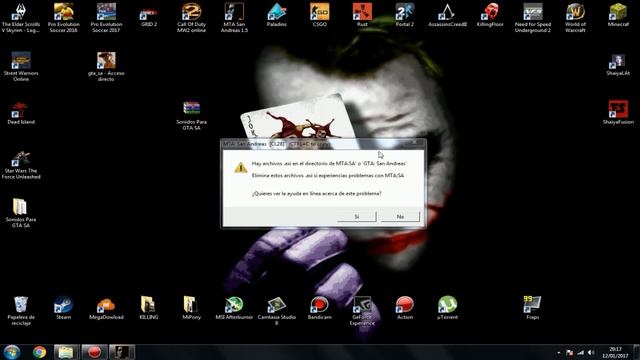Image resolution: width=640 pixels, height=360 pixels.
Task: Select the KillingFloor desktop icon
Action: 490,16
